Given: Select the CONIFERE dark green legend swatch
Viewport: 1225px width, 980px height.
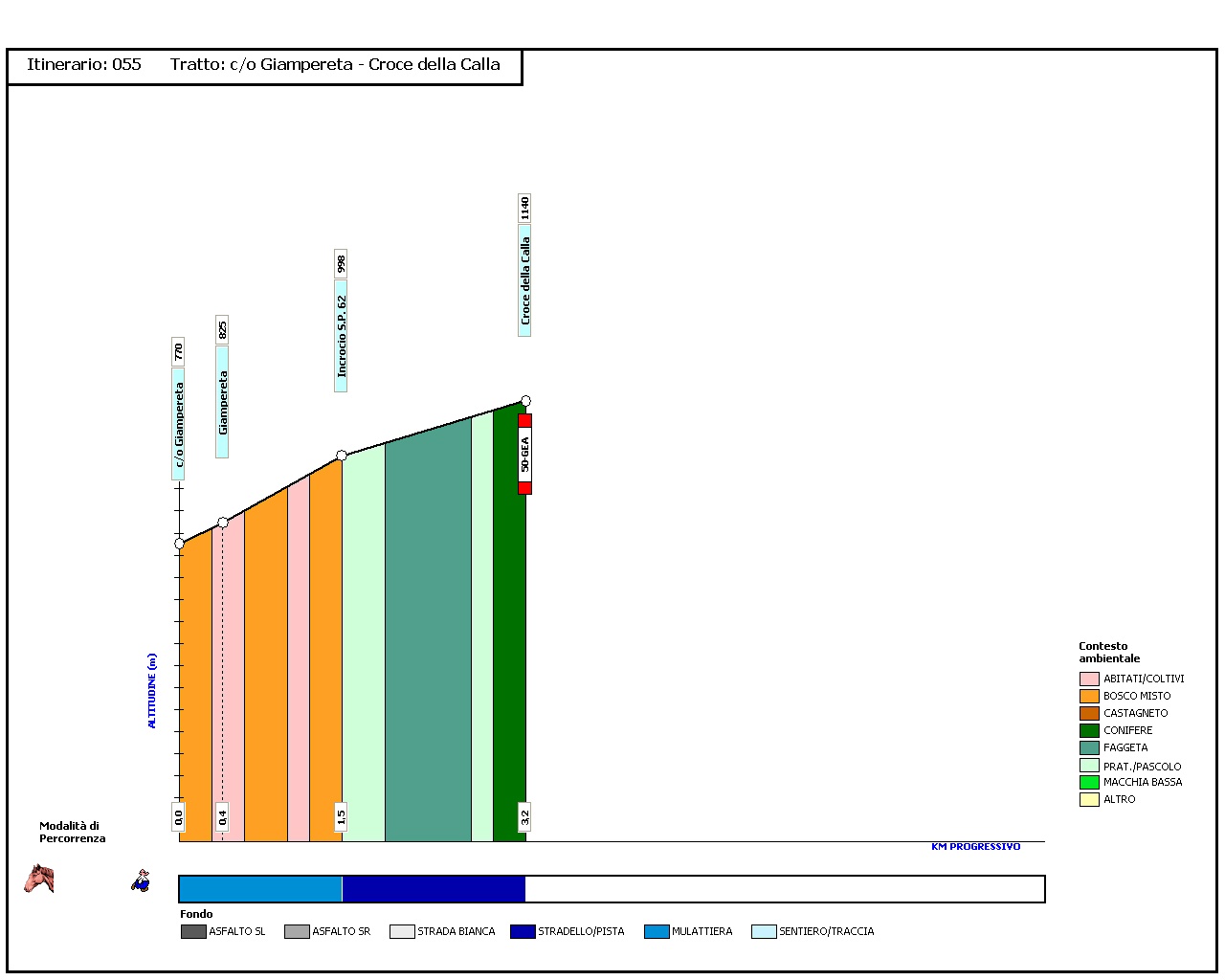Looking at the screenshot, I should [1089, 730].
